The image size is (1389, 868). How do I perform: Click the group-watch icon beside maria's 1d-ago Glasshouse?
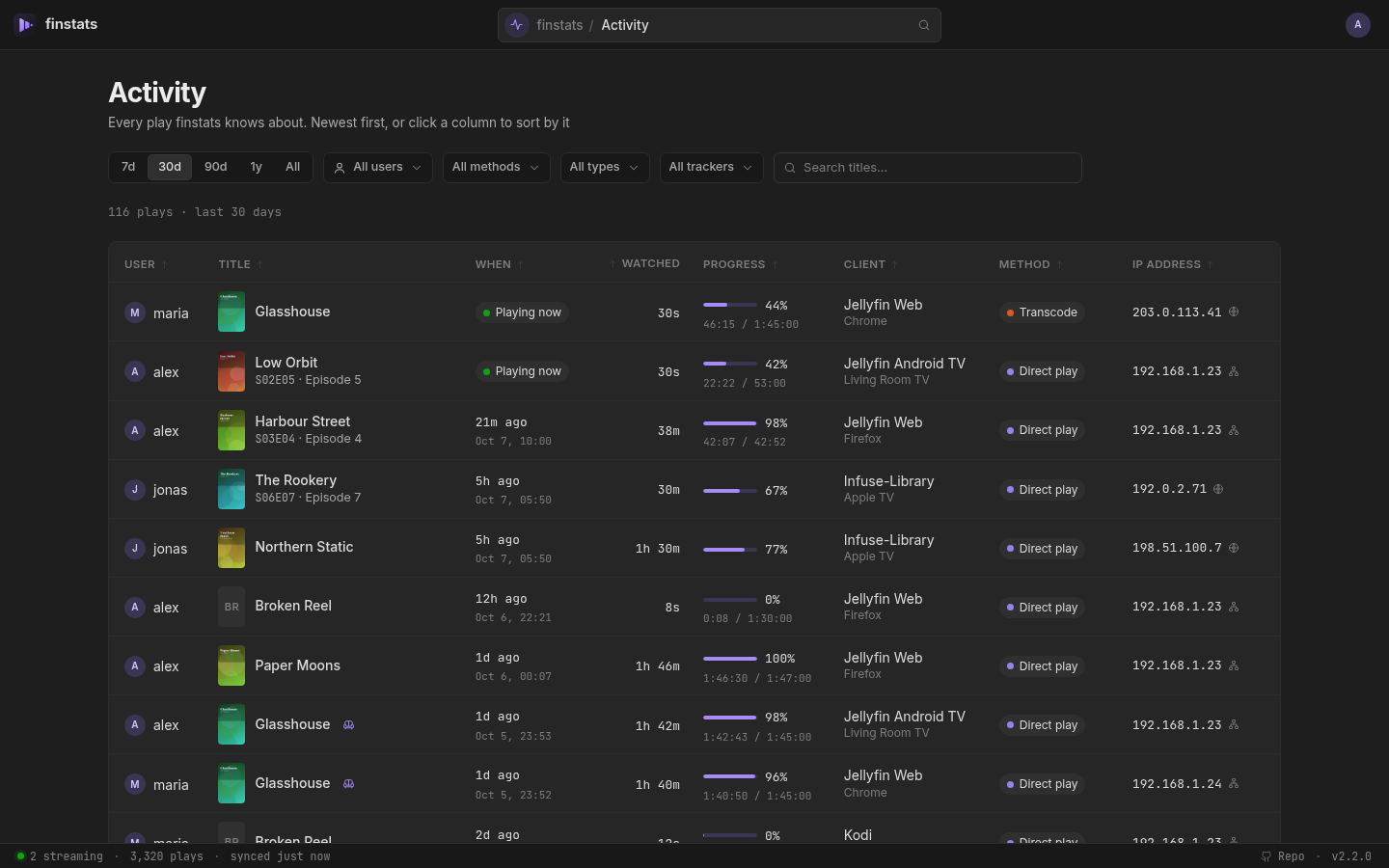(x=349, y=784)
